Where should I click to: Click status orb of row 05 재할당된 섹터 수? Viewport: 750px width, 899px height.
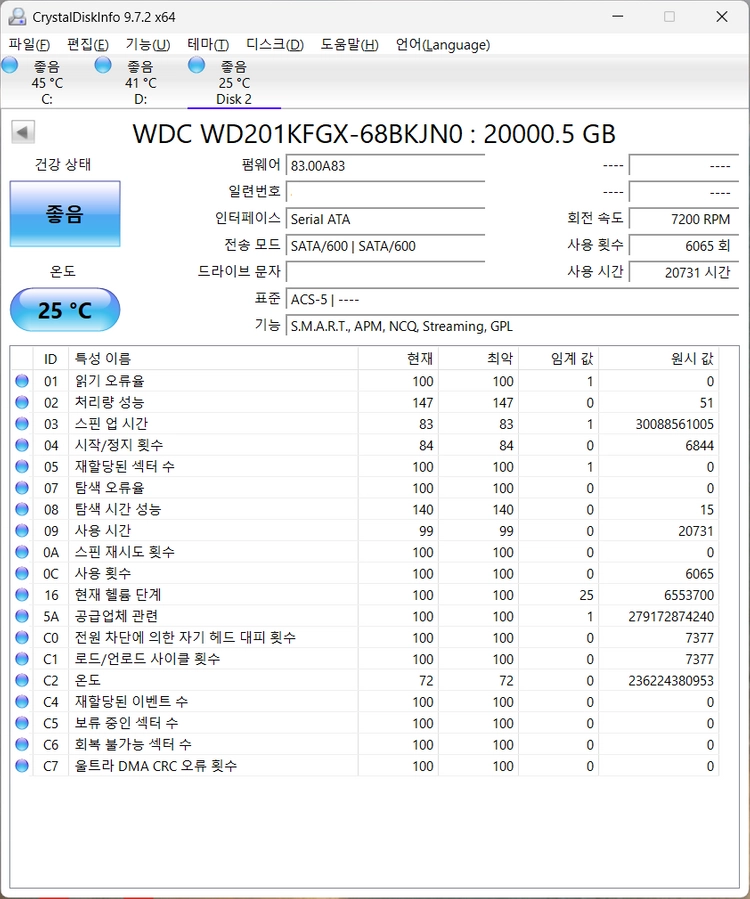[x=22, y=467]
